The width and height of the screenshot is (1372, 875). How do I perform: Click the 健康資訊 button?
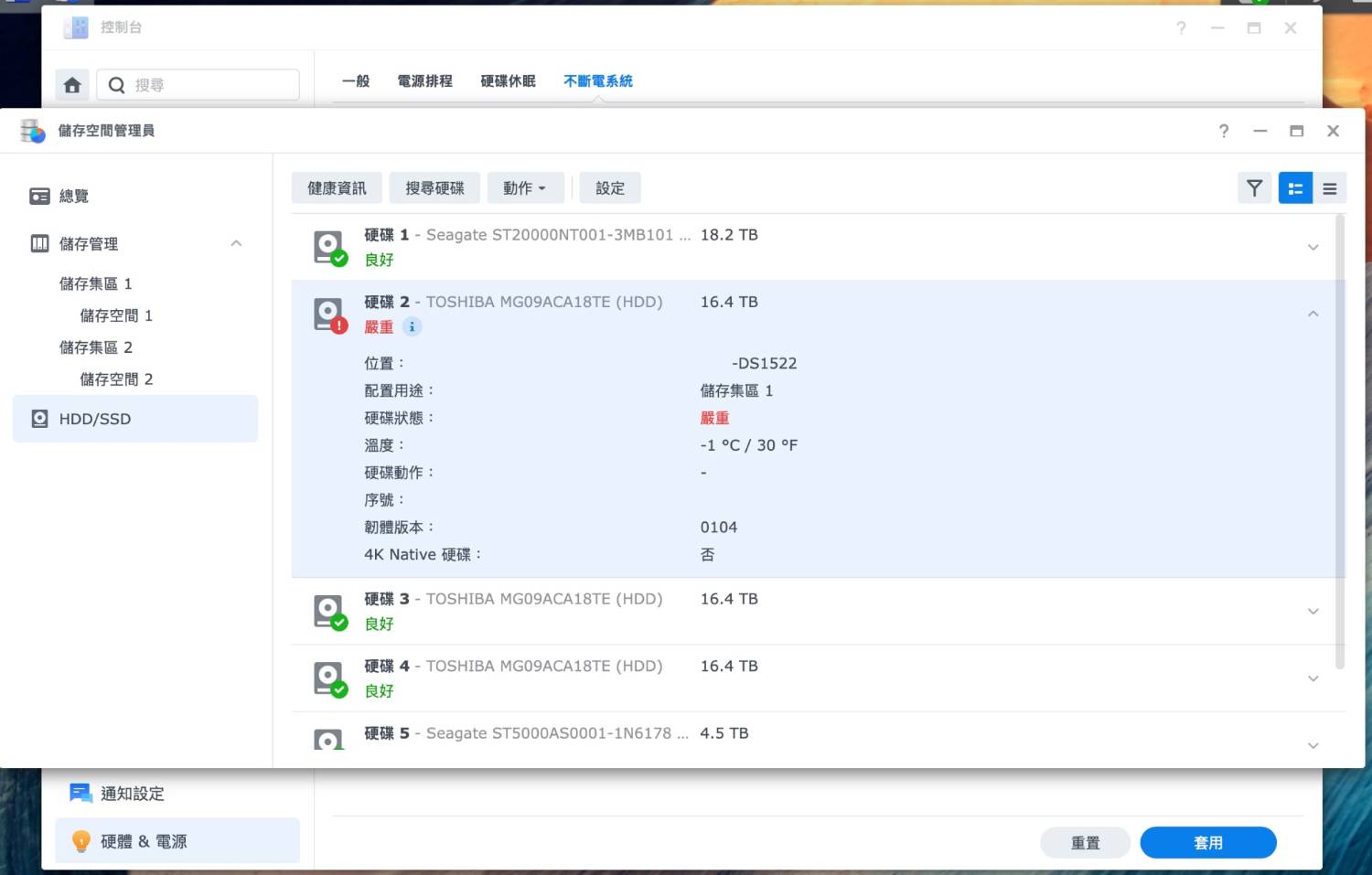tap(337, 188)
